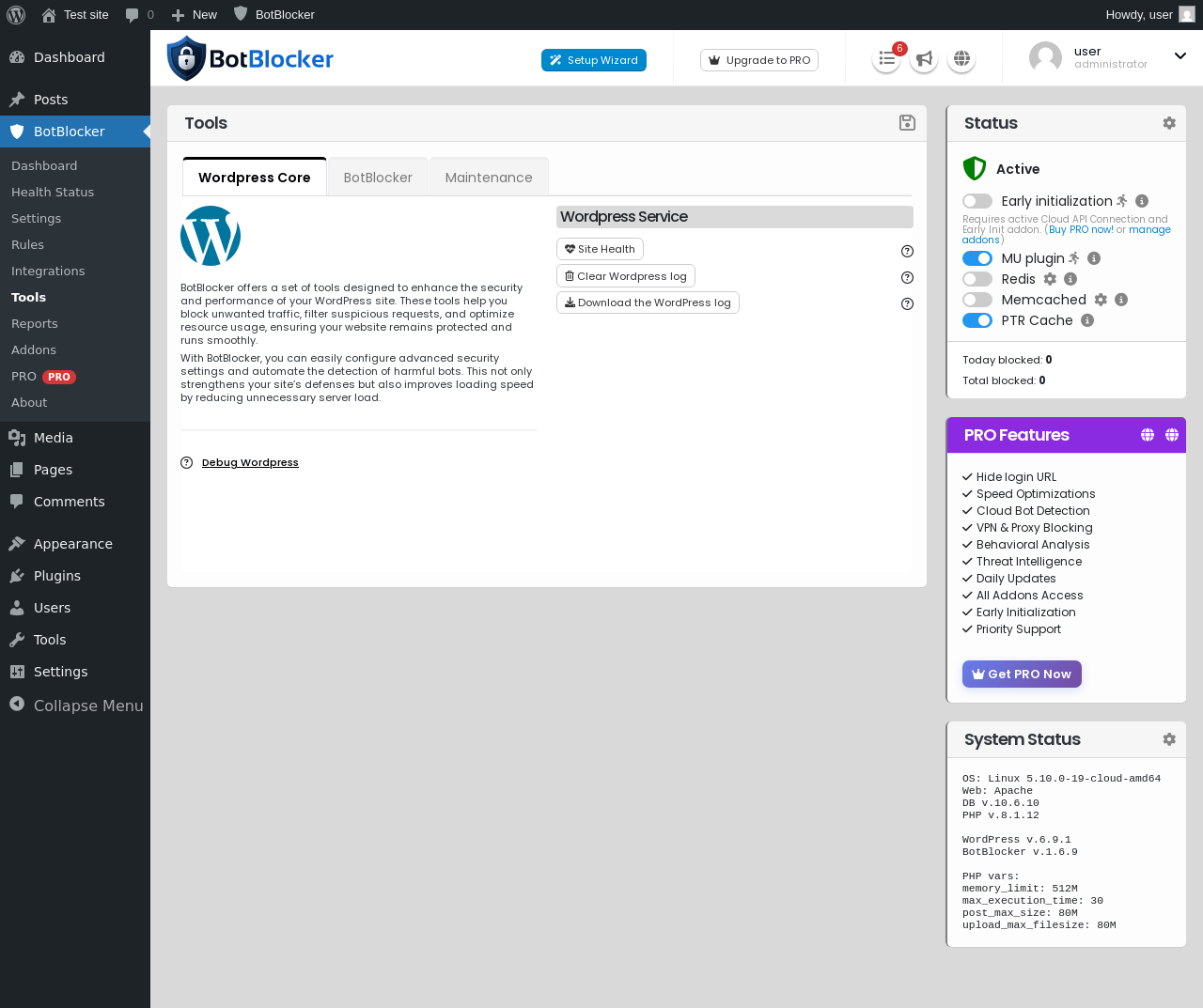
Task: Click the user avatar in the header
Action: pyautogui.click(x=1045, y=57)
